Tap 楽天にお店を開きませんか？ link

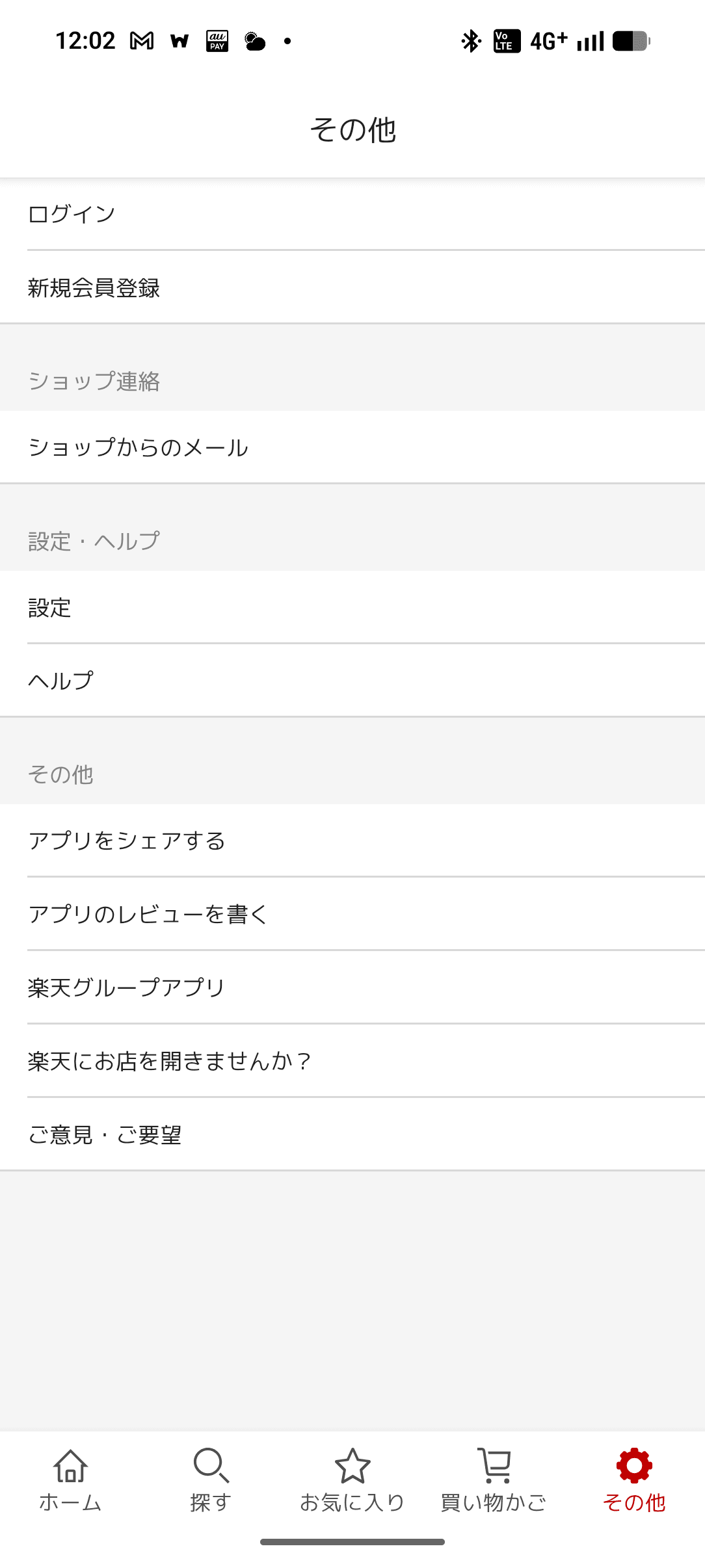click(x=352, y=1061)
